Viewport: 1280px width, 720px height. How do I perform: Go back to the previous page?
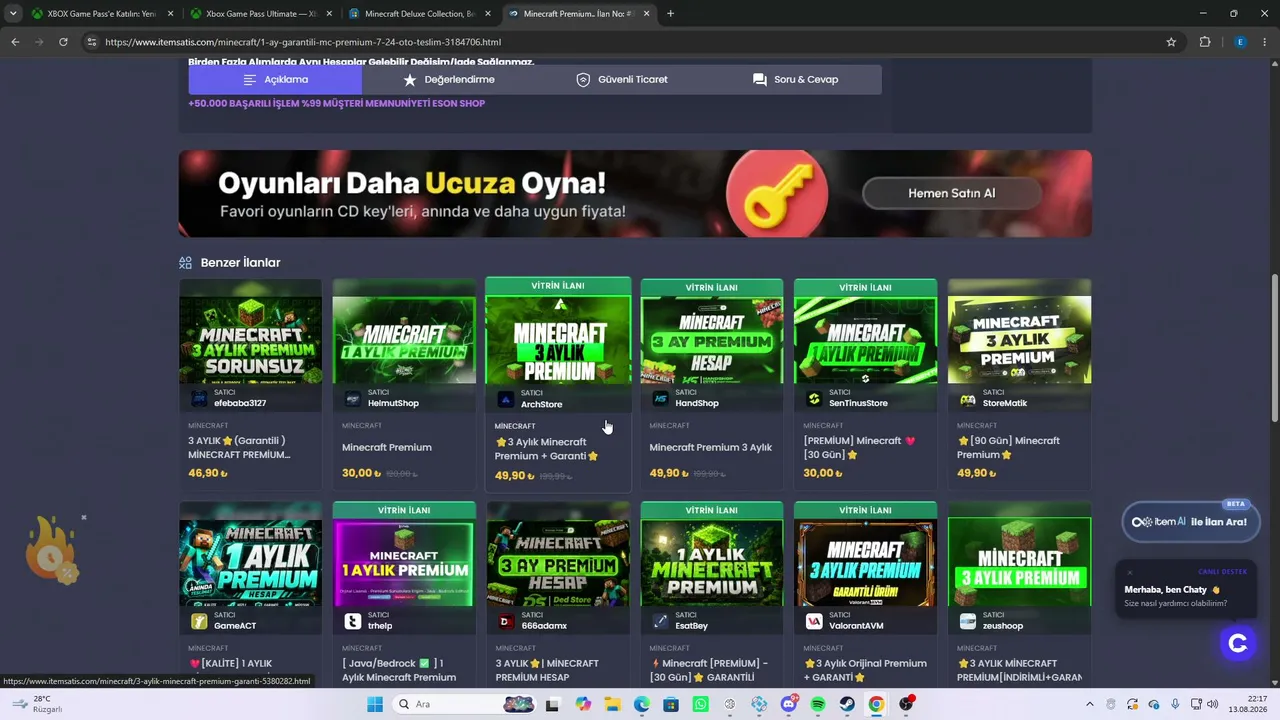click(x=15, y=42)
